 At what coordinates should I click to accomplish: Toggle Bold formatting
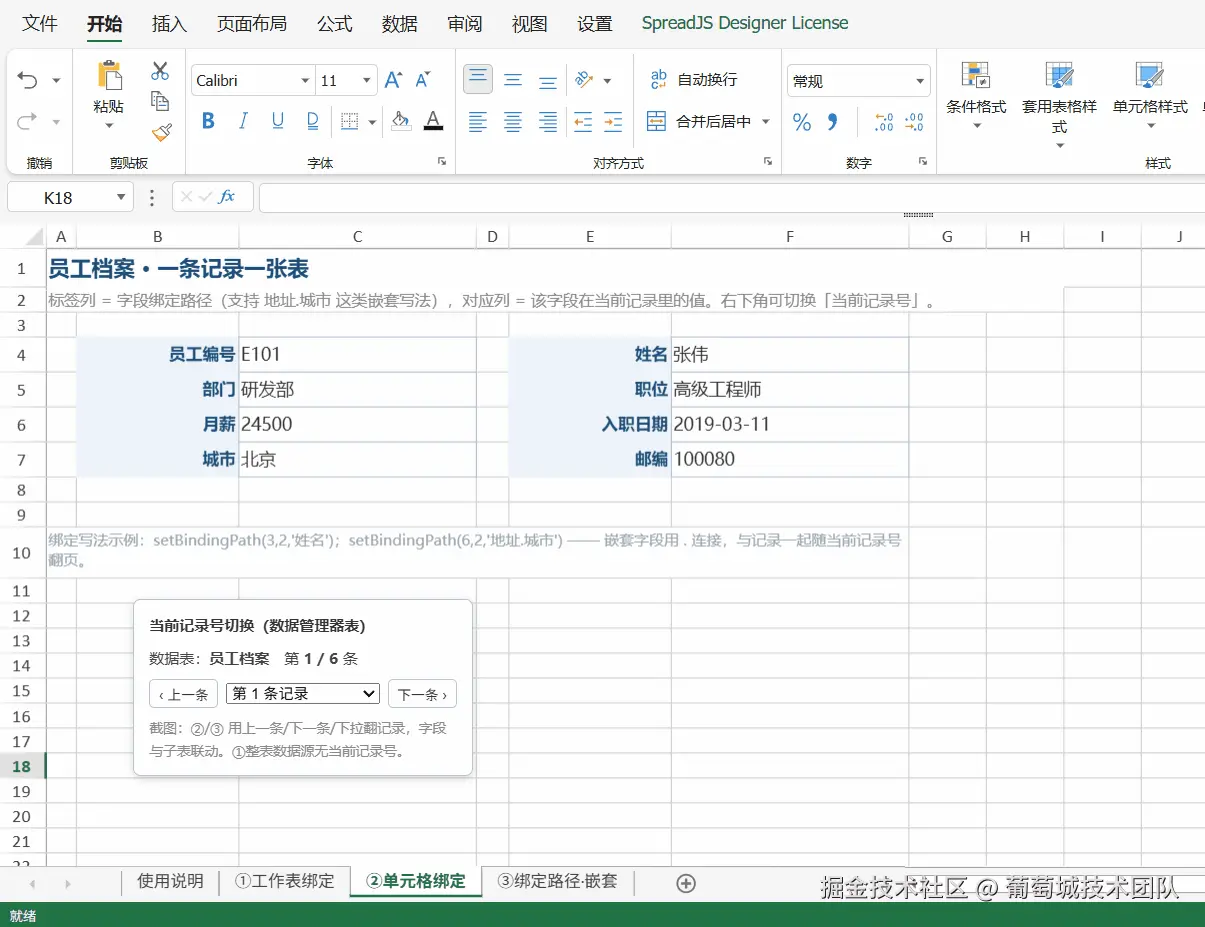[208, 121]
